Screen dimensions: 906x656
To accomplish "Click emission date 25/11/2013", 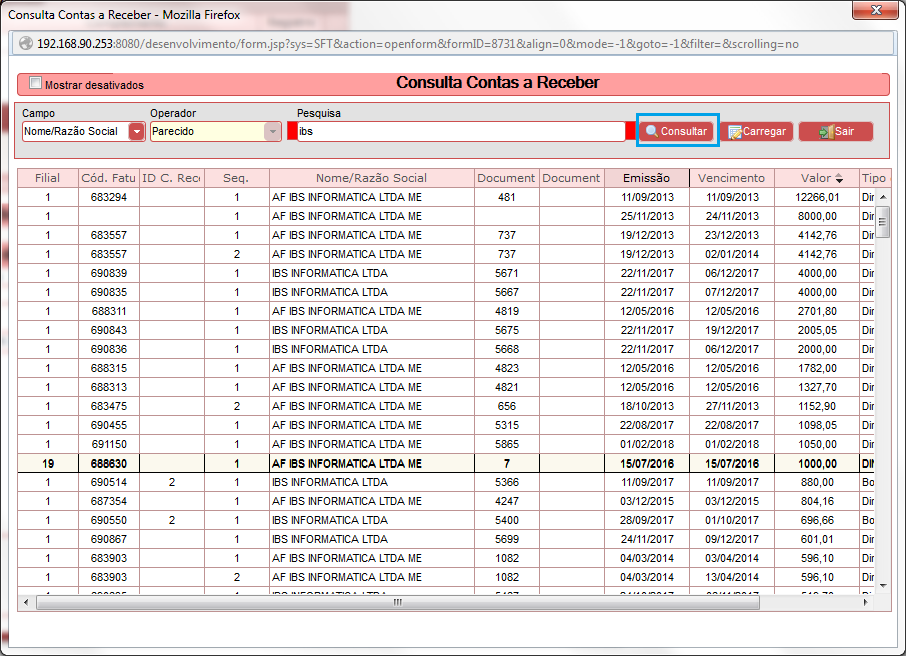I will click(x=647, y=216).
